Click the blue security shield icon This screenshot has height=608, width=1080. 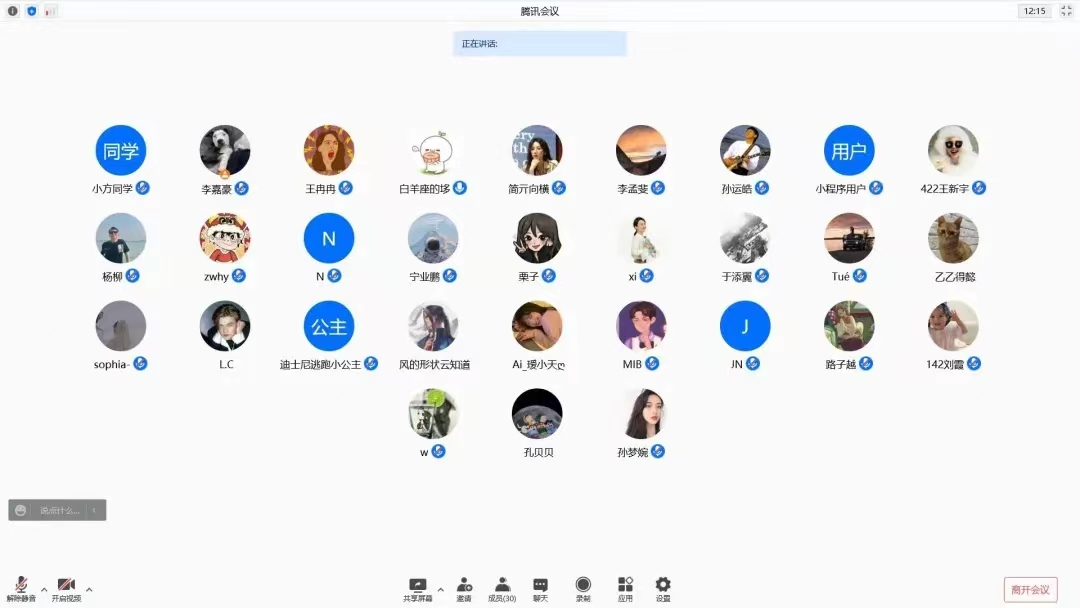coord(32,11)
